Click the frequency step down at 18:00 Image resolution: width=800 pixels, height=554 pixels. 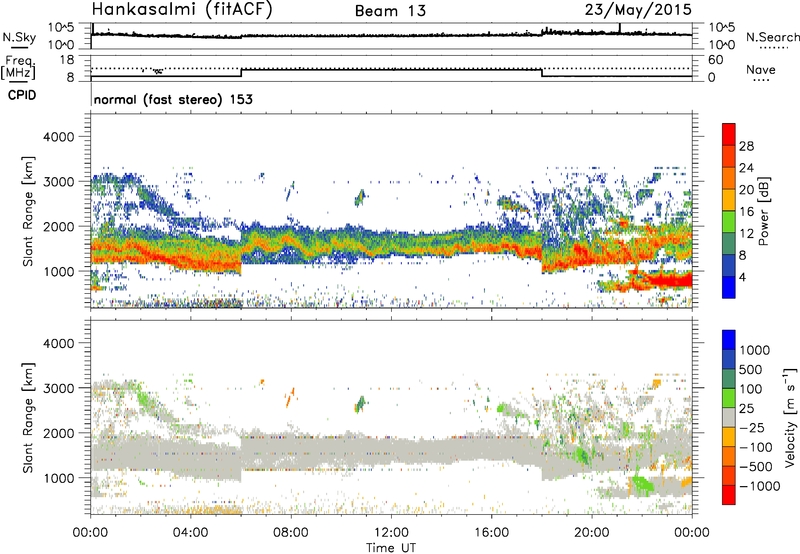541,73
